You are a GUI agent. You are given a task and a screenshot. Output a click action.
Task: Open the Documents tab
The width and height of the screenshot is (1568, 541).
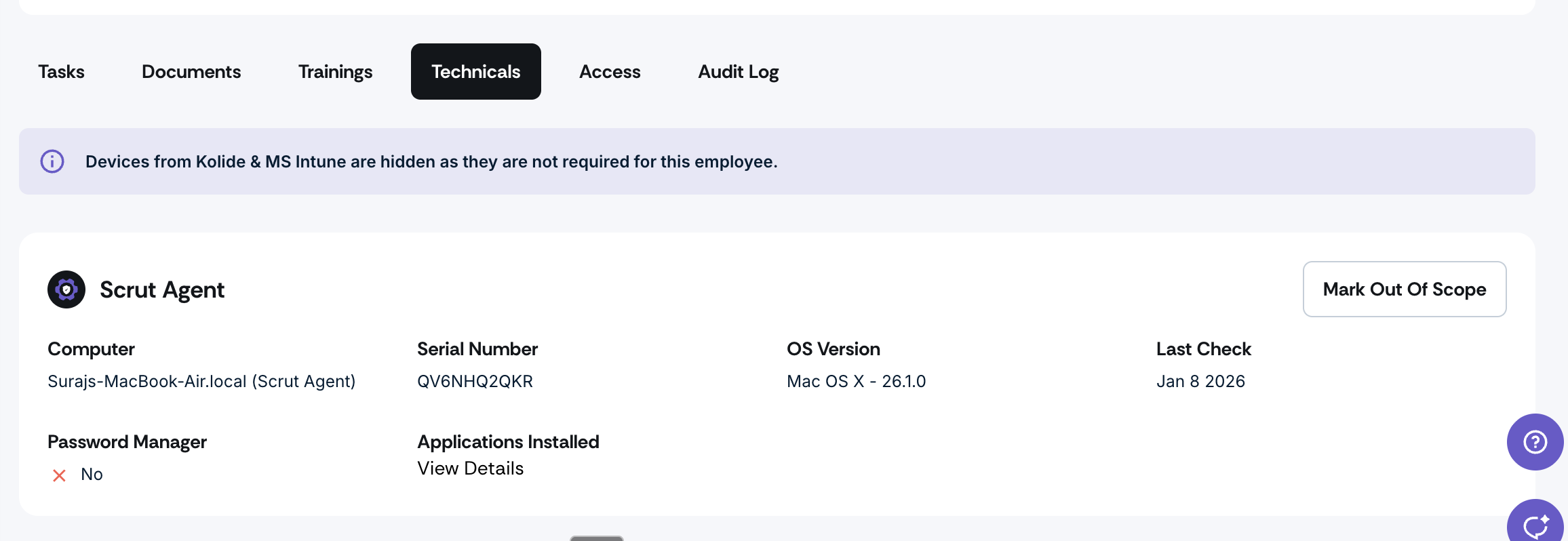coord(191,72)
